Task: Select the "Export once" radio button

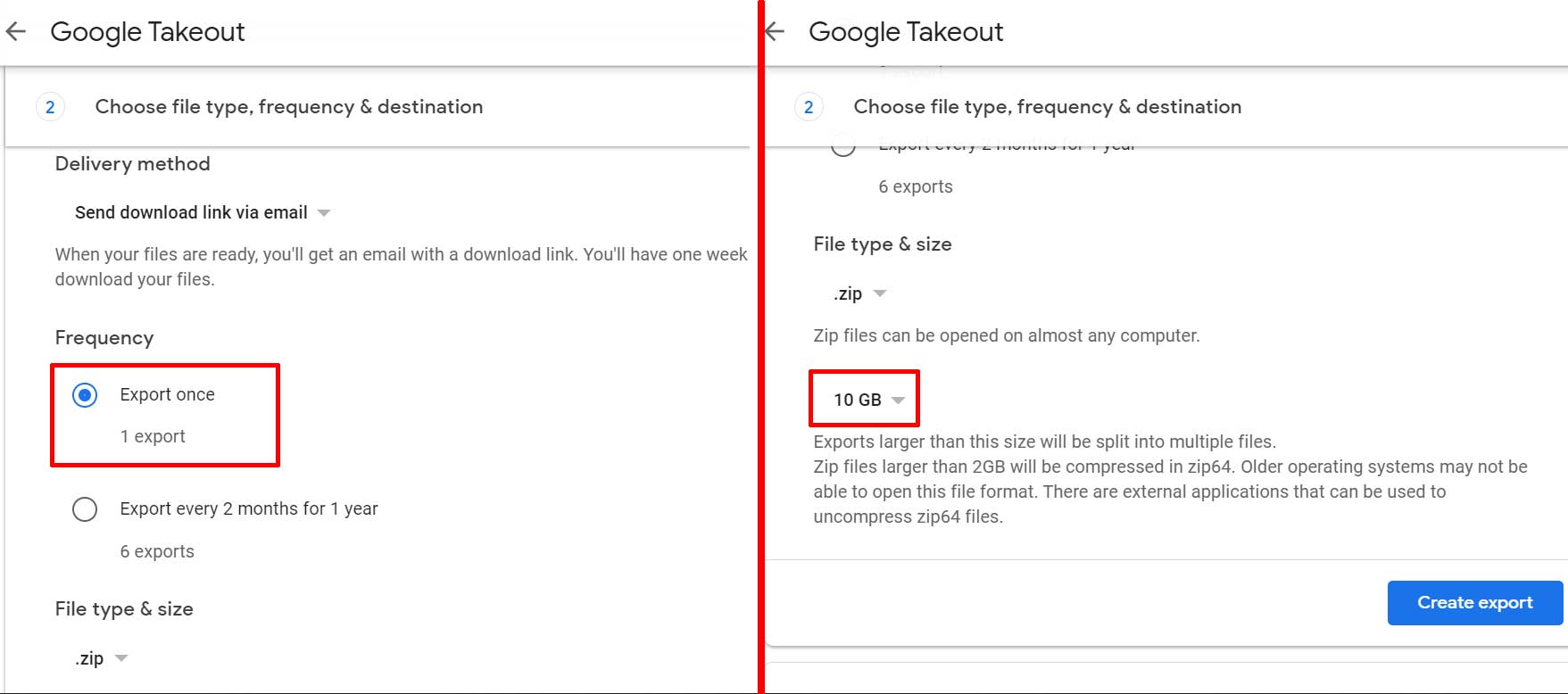Action: coord(85,395)
